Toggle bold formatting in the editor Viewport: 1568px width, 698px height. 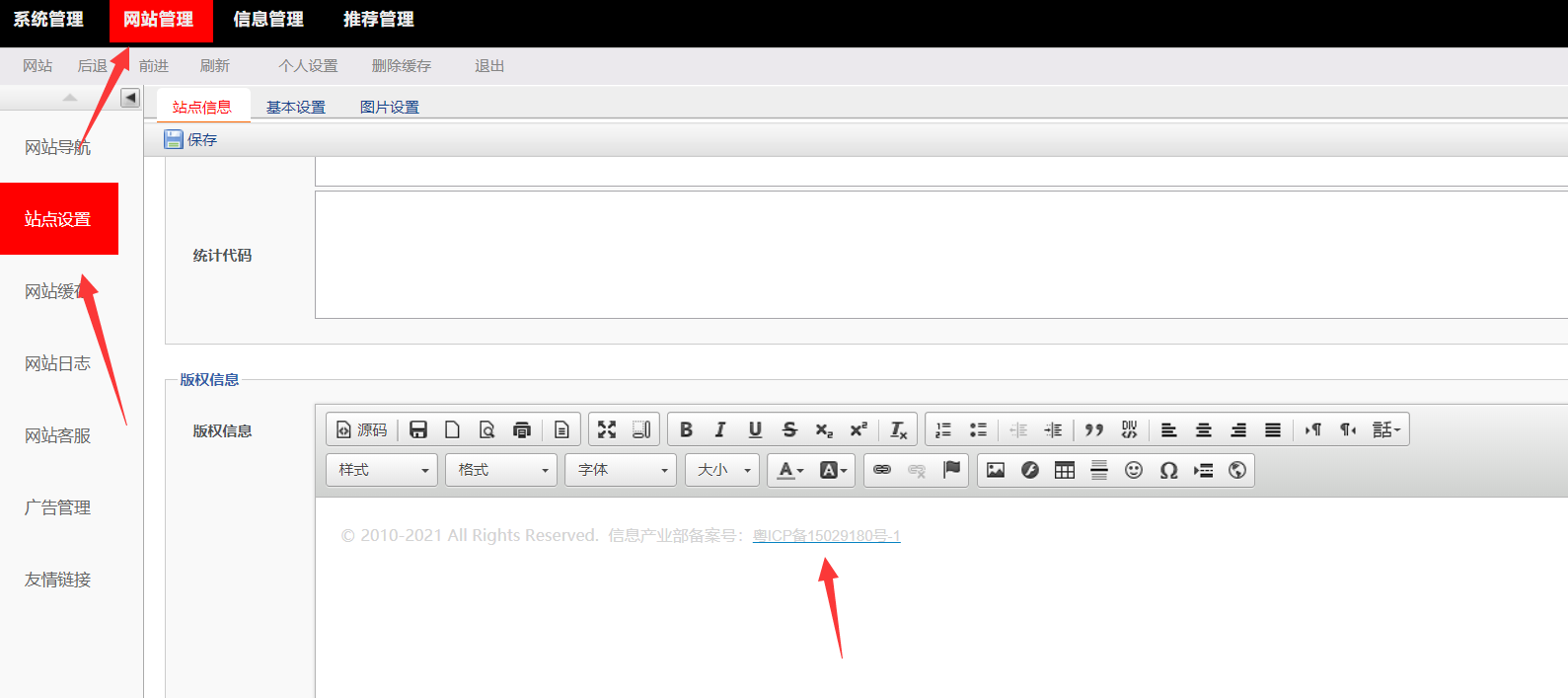(x=686, y=429)
